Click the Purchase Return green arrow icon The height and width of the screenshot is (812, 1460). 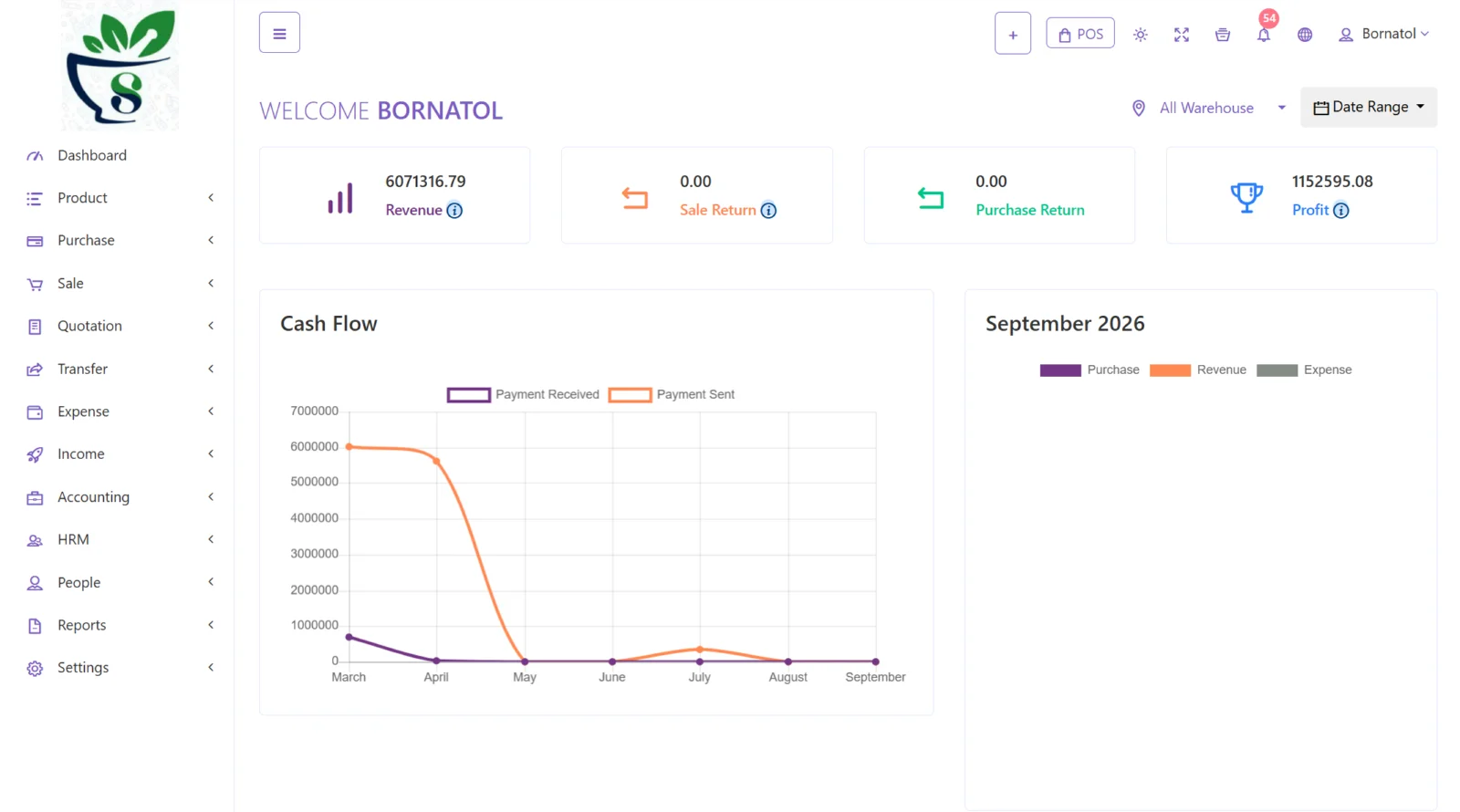pos(931,198)
